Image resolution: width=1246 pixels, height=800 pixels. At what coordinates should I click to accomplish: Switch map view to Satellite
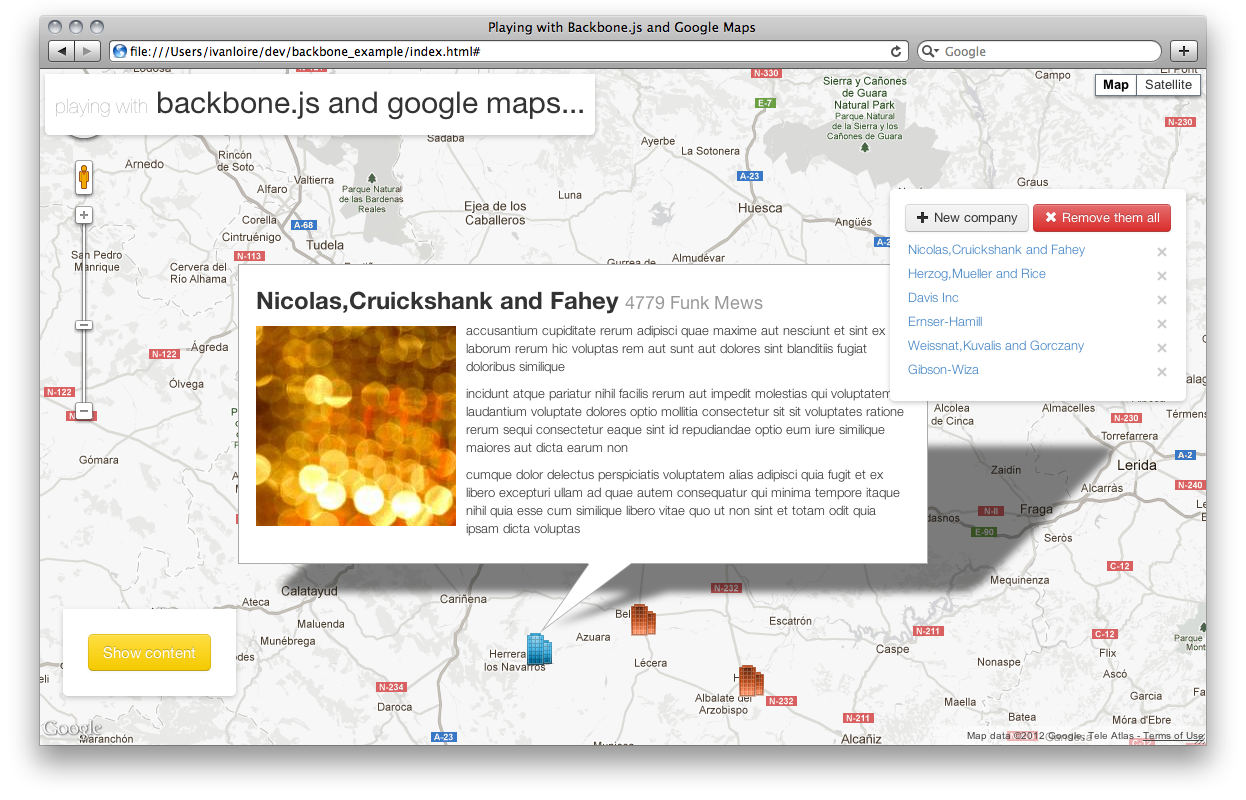pyautogui.click(x=1168, y=85)
